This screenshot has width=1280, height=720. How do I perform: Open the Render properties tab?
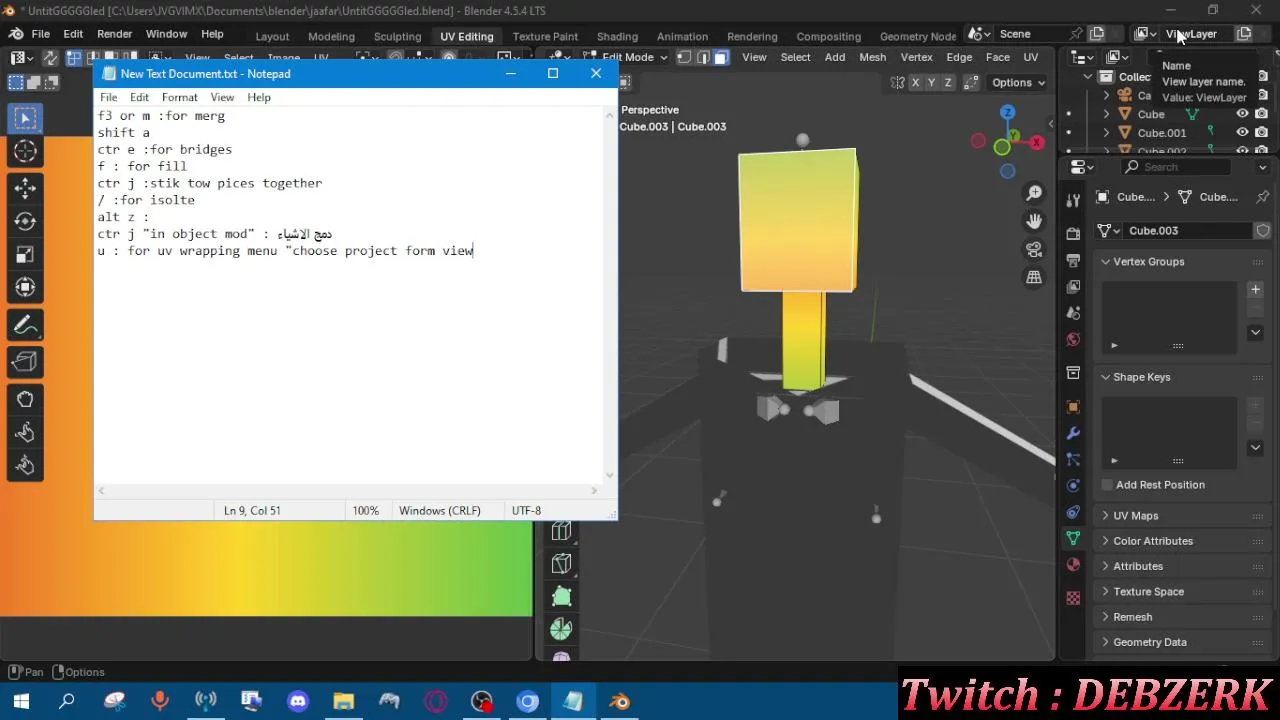pyautogui.click(x=1073, y=234)
